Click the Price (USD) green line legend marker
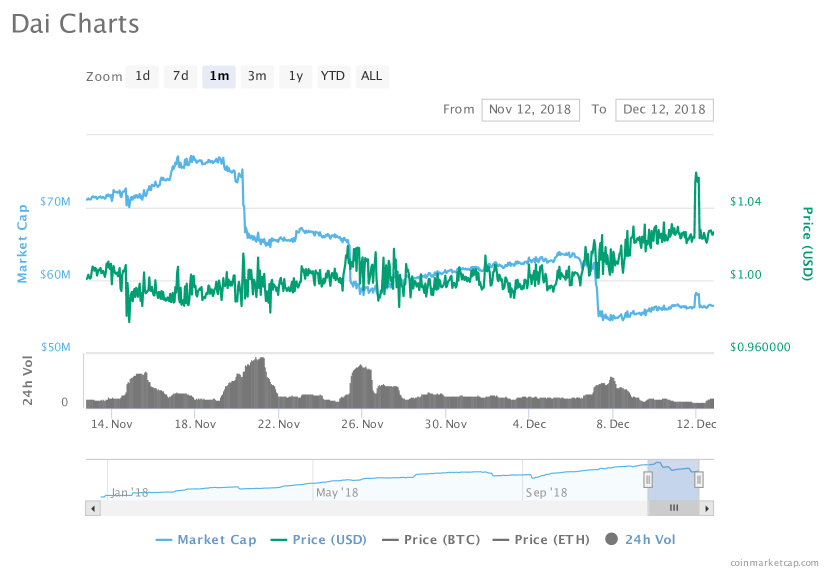This screenshot has width=830, height=571. (278, 540)
